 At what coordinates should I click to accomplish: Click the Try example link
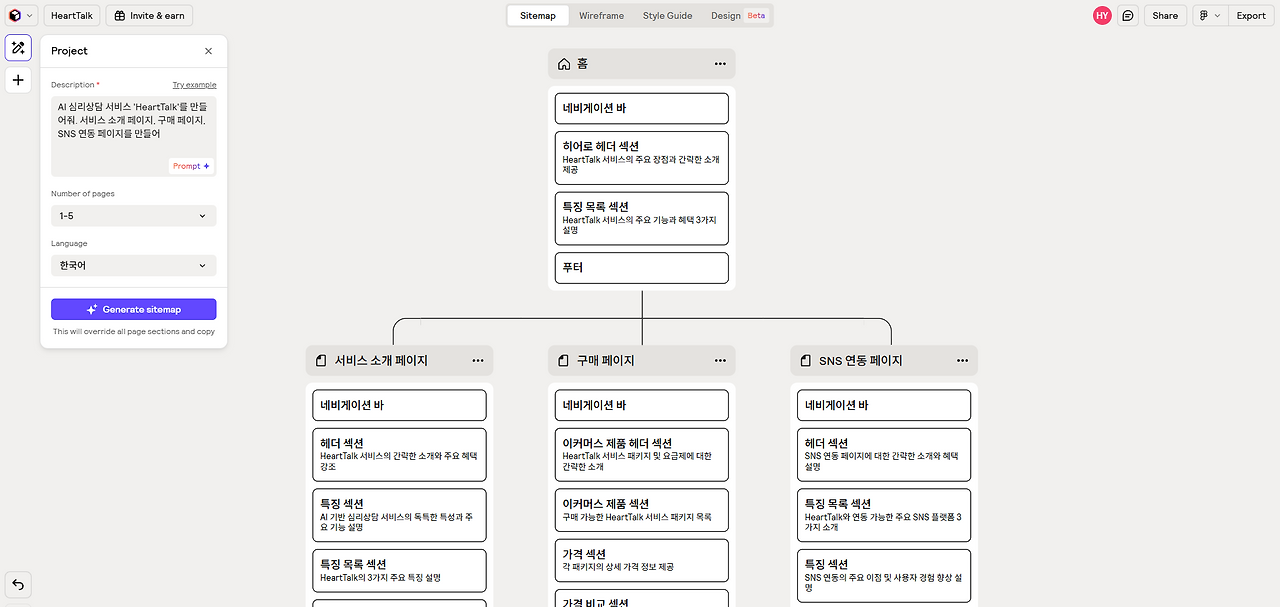(194, 85)
